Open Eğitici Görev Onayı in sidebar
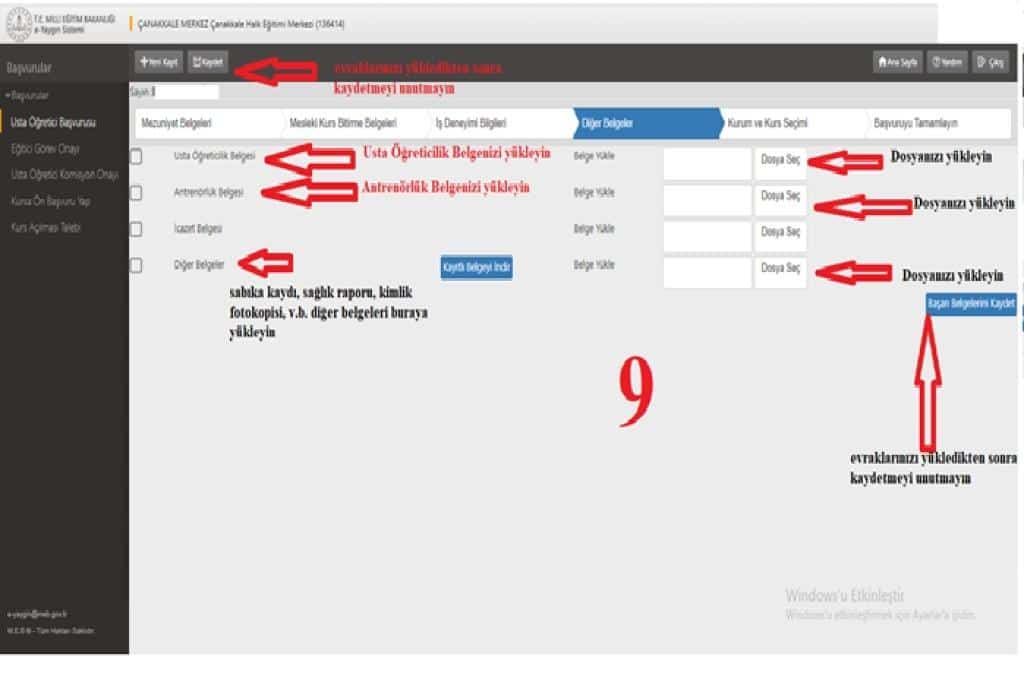The height and width of the screenshot is (673, 1024). (45, 149)
